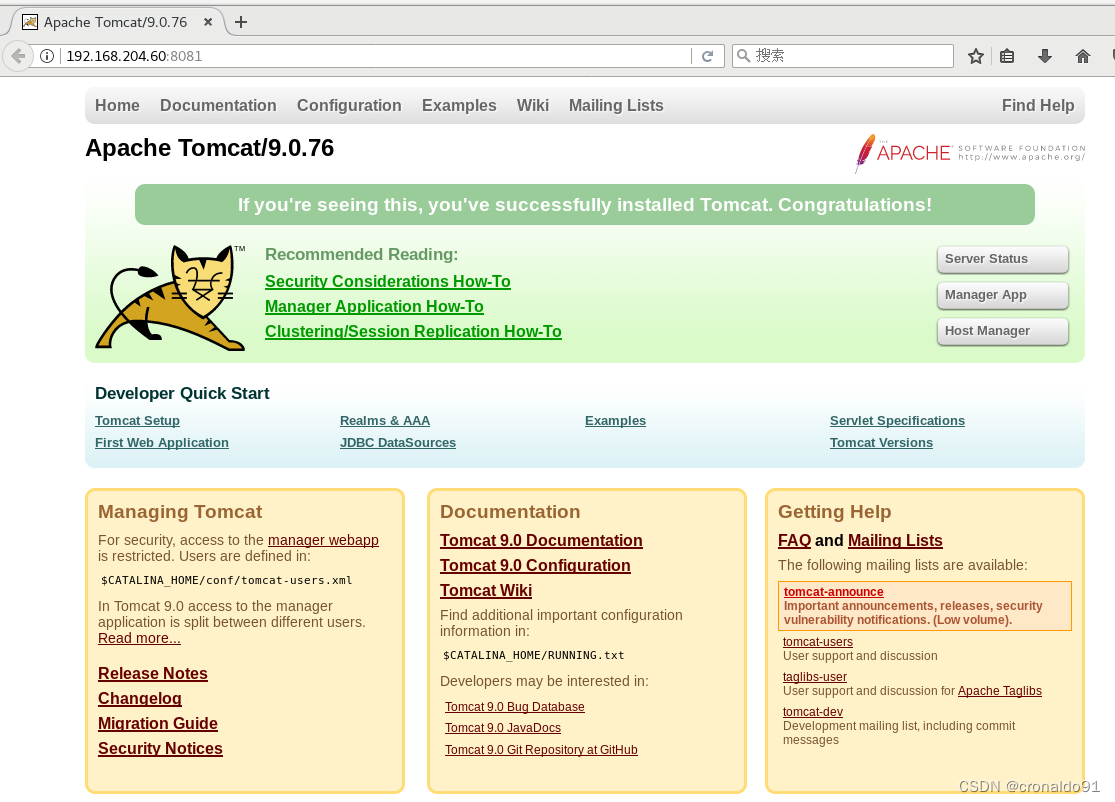Open the Tomcat 9.0 Configuration link
The height and width of the screenshot is (802, 1115).
tap(535, 565)
